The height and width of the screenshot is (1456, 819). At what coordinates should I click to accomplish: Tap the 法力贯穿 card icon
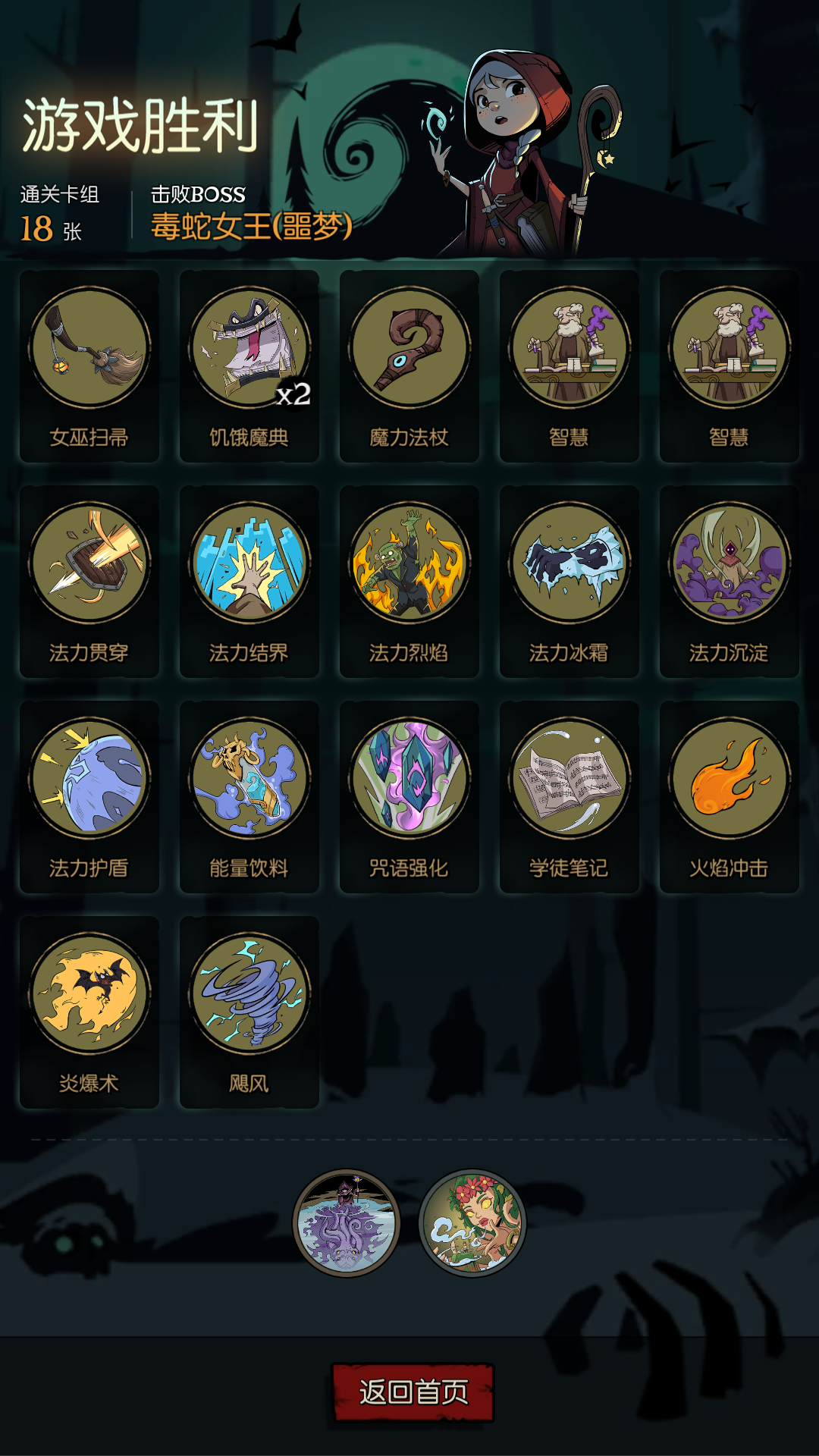[89, 563]
